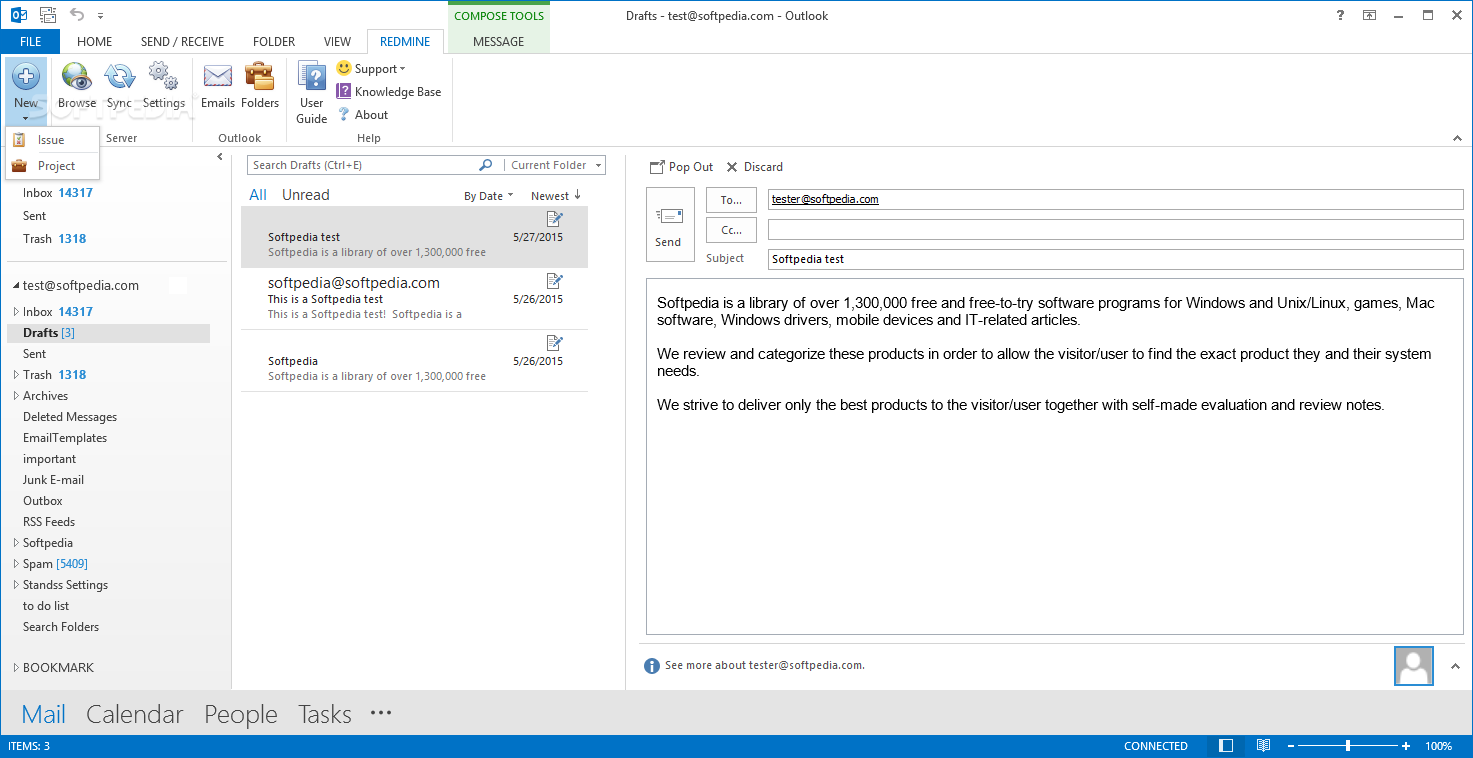Go to People view
1473x758 pixels.
click(x=241, y=714)
